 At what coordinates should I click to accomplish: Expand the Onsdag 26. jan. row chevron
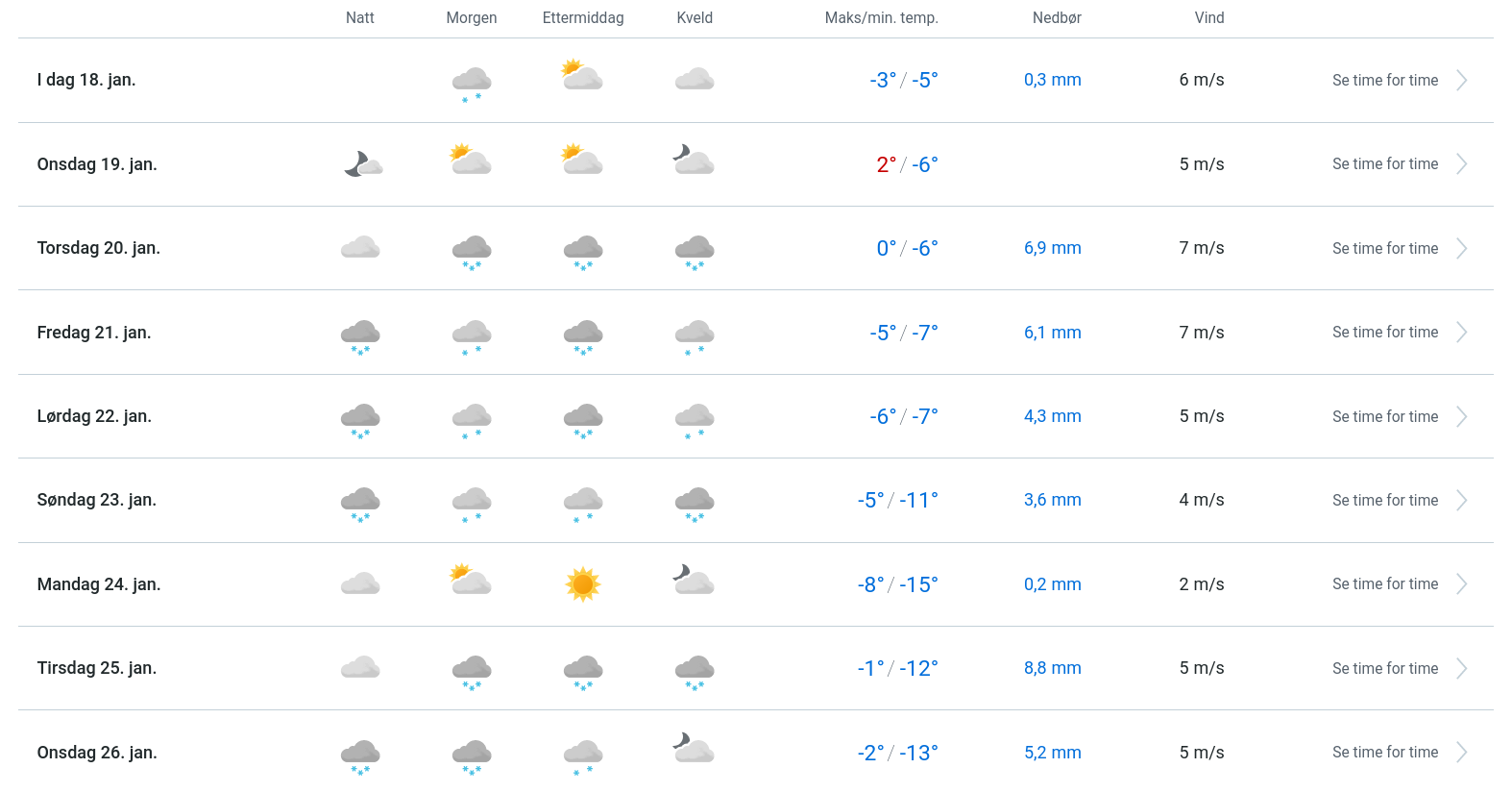[x=1461, y=753]
